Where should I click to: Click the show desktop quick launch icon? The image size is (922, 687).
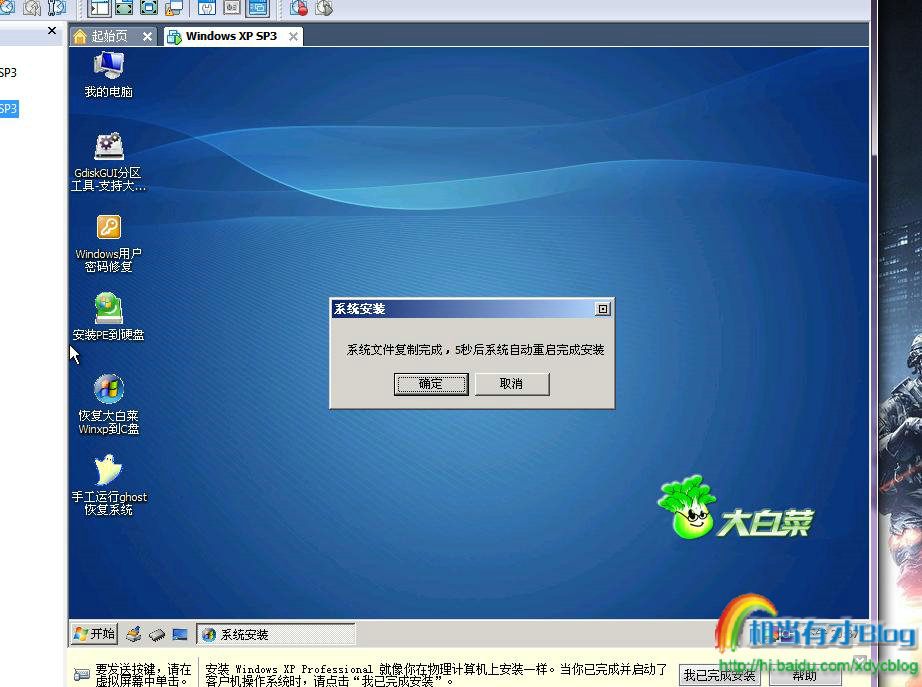(x=180, y=635)
